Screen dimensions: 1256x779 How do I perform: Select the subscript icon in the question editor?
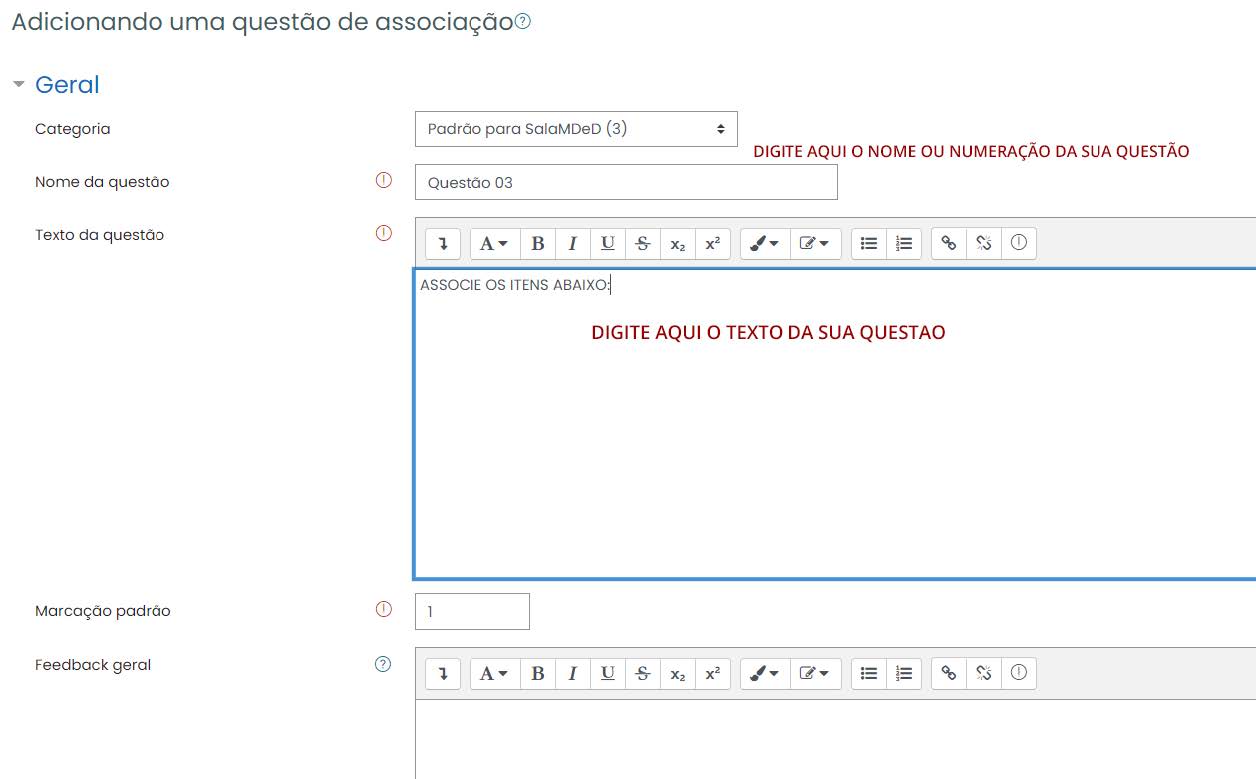(x=678, y=243)
